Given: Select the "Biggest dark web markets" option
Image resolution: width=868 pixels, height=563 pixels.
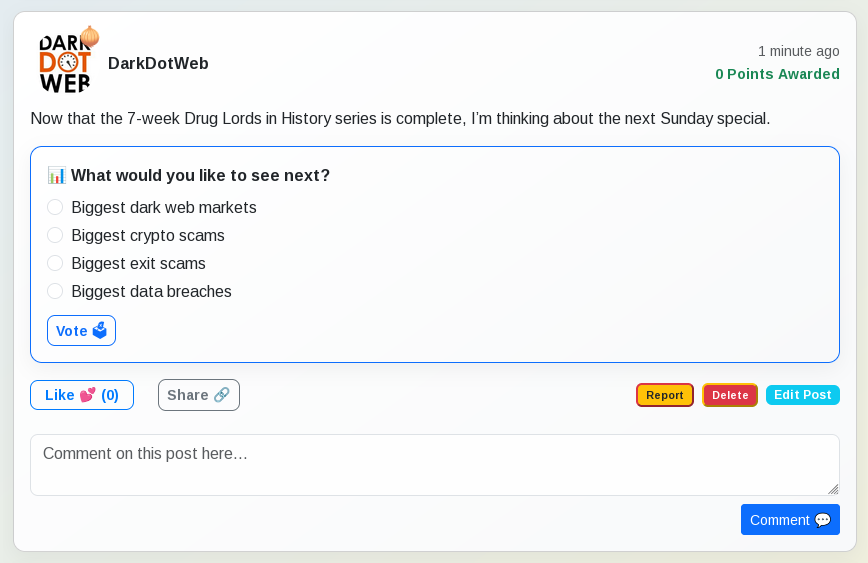Looking at the screenshot, I should [x=55, y=207].
